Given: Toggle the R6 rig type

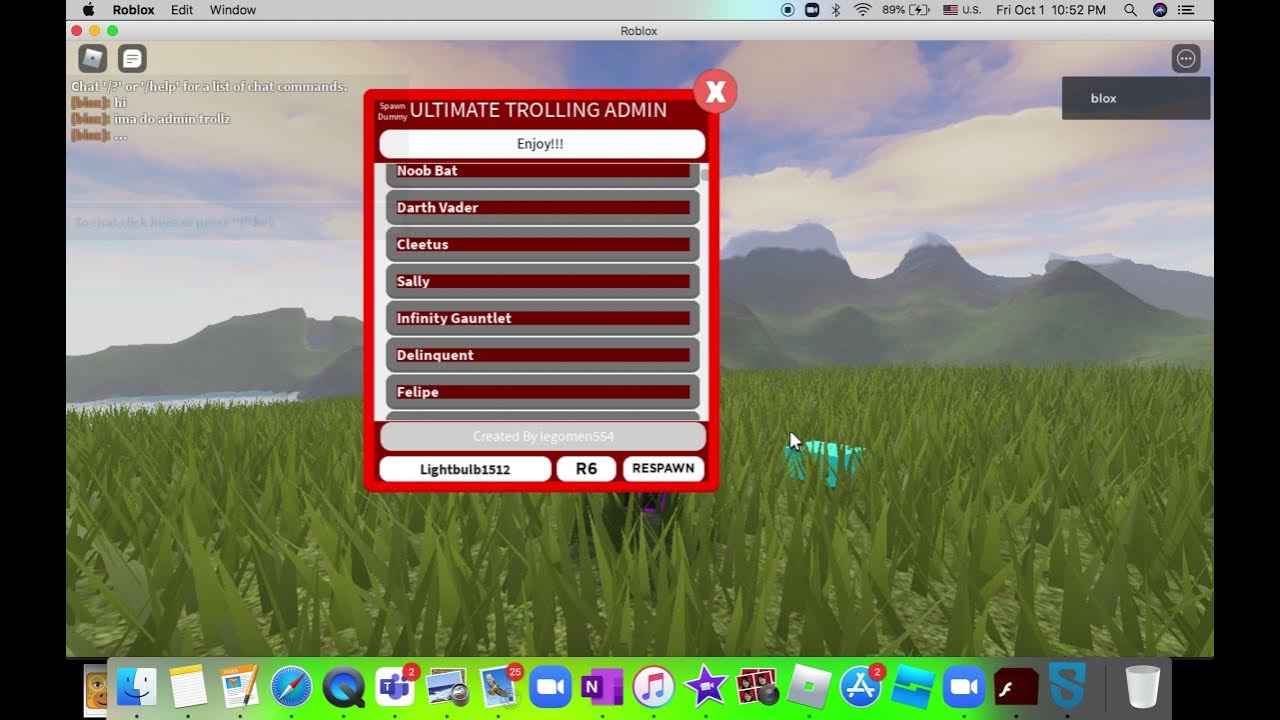Looking at the screenshot, I should [x=586, y=469].
